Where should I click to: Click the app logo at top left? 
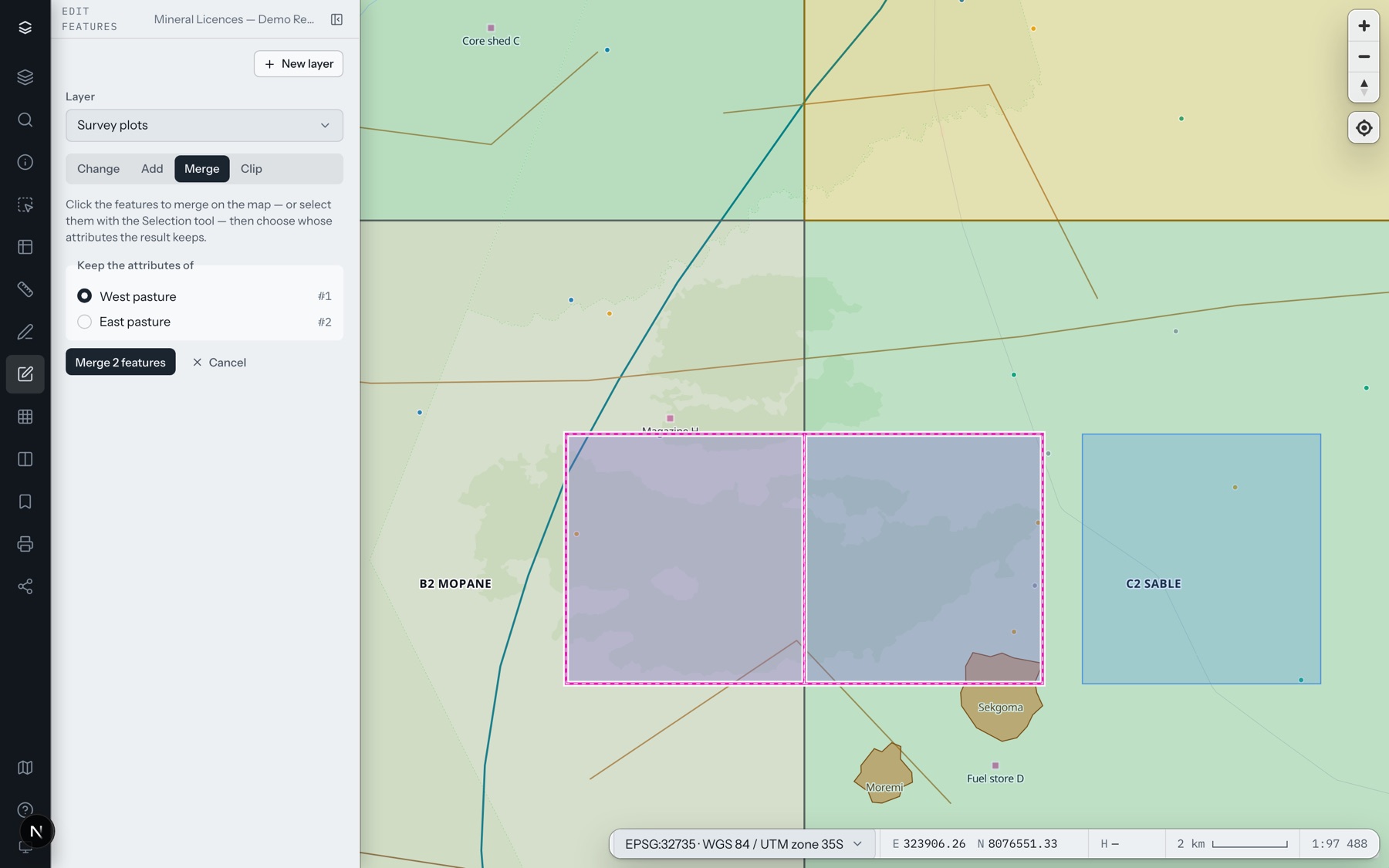[25, 28]
